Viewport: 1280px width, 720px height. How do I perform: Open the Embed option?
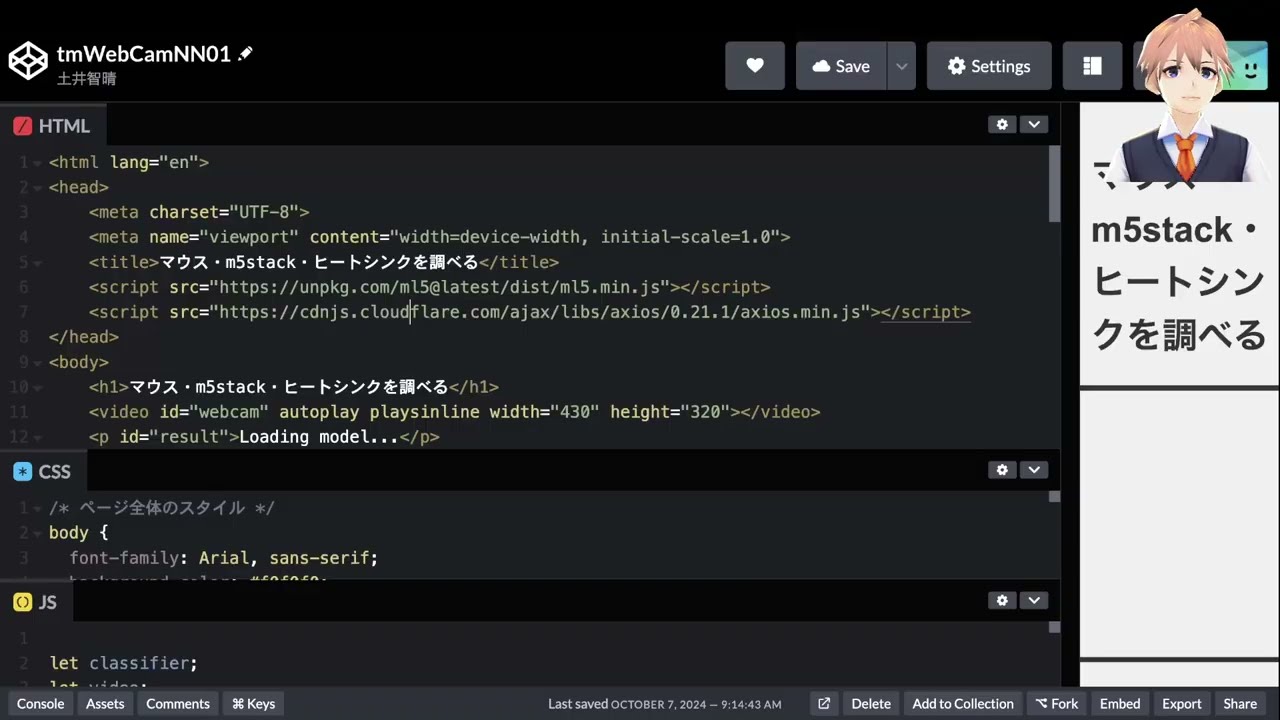click(x=1120, y=704)
